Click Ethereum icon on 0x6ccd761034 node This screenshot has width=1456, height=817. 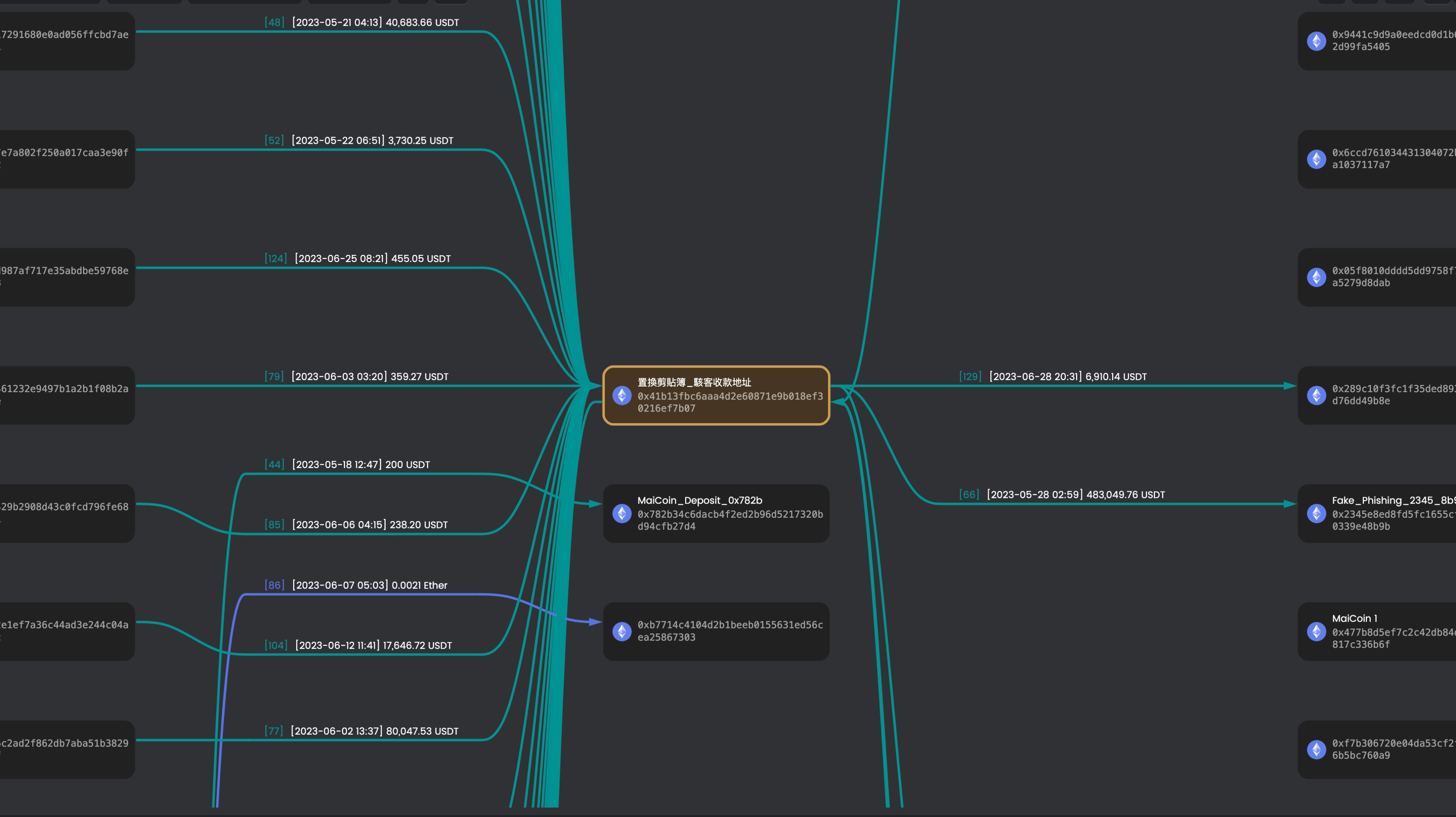coord(1316,159)
